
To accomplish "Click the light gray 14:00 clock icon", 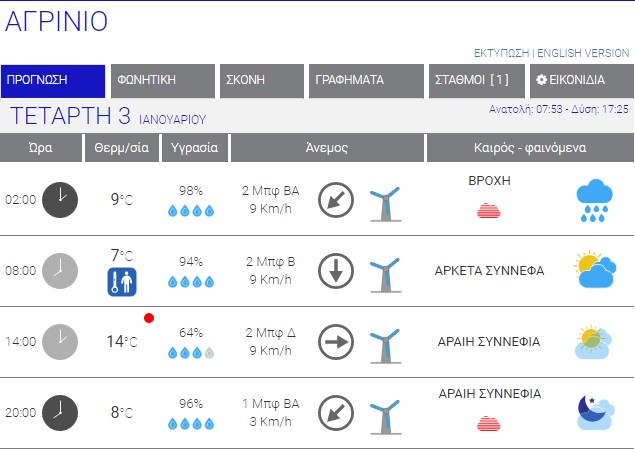I will click(60, 341).
